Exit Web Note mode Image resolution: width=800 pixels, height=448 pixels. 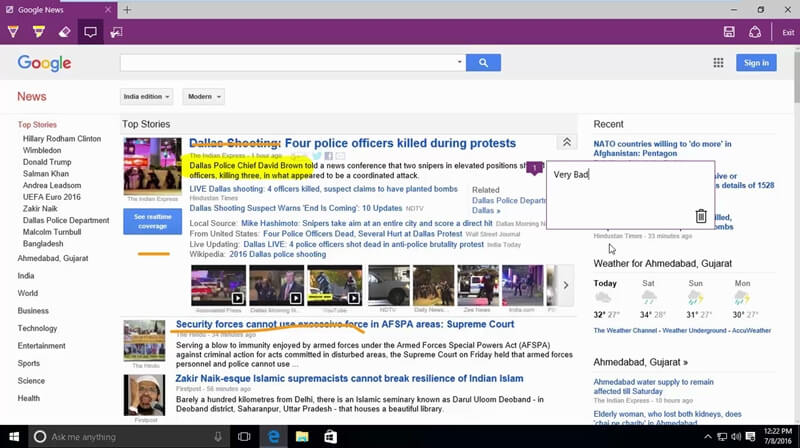coord(788,32)
